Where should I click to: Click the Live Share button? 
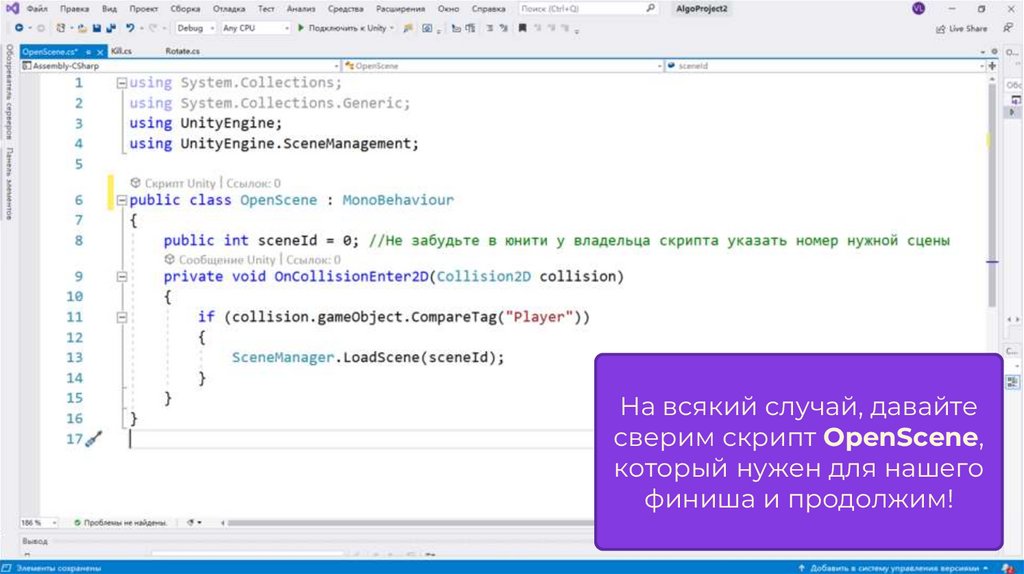pyautogui.click(x=962, y=29)
